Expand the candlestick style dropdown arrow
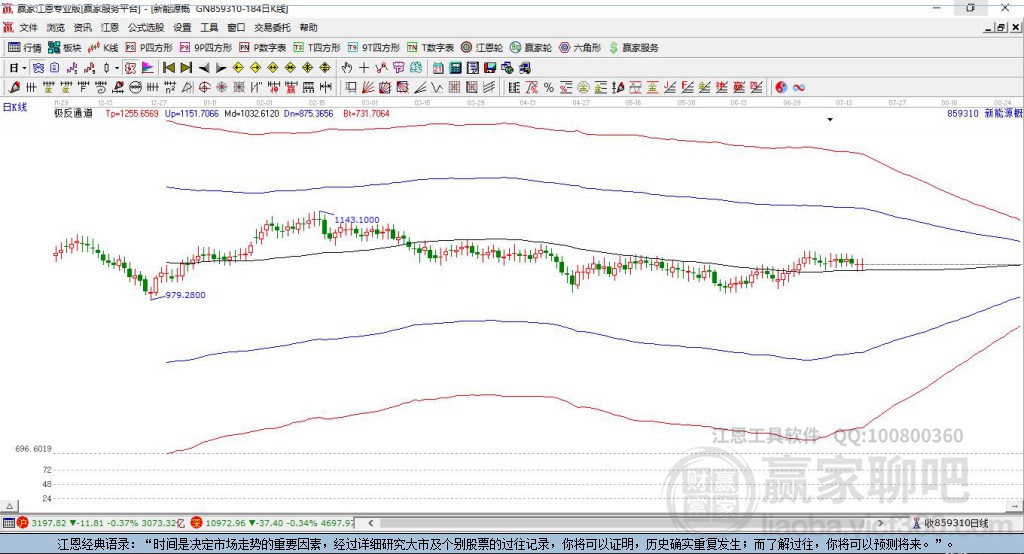 (117, 68)
